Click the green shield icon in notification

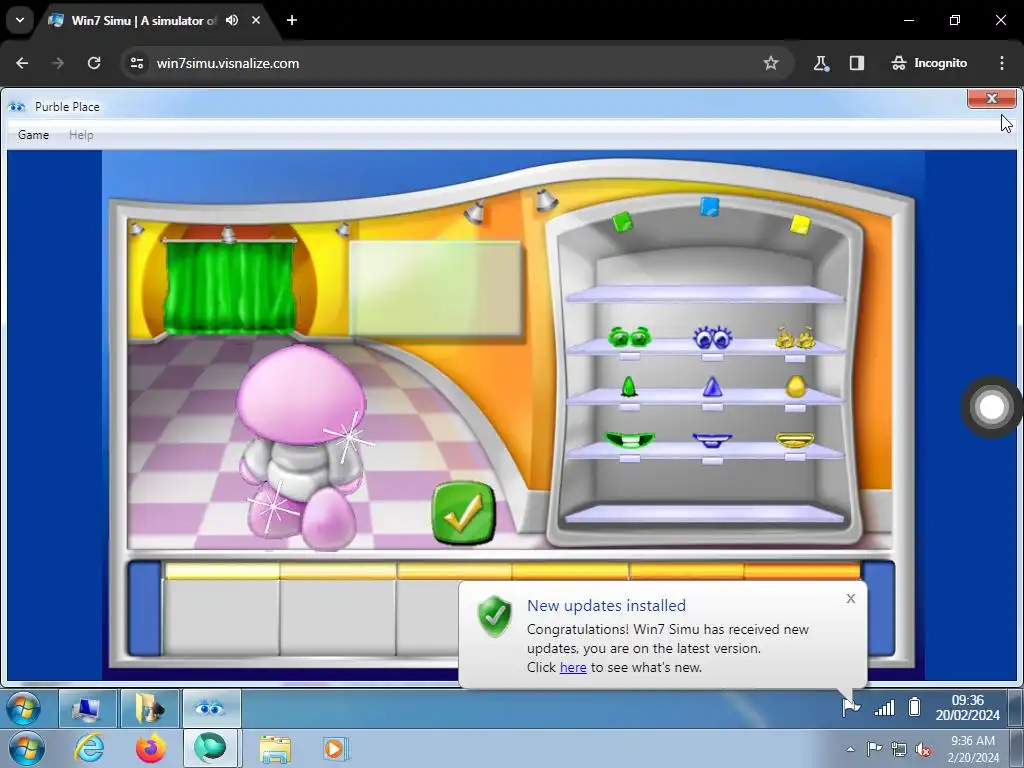tap(494, 616)
